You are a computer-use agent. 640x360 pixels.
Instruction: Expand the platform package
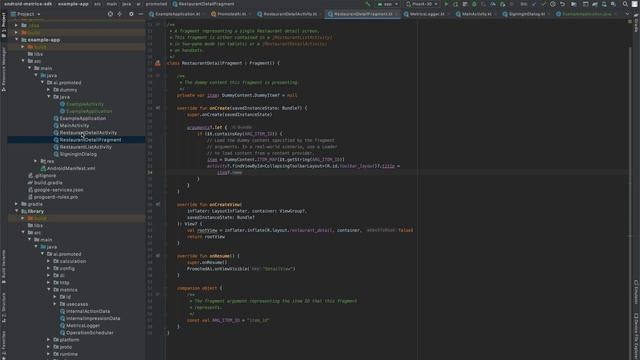point(49,340)
